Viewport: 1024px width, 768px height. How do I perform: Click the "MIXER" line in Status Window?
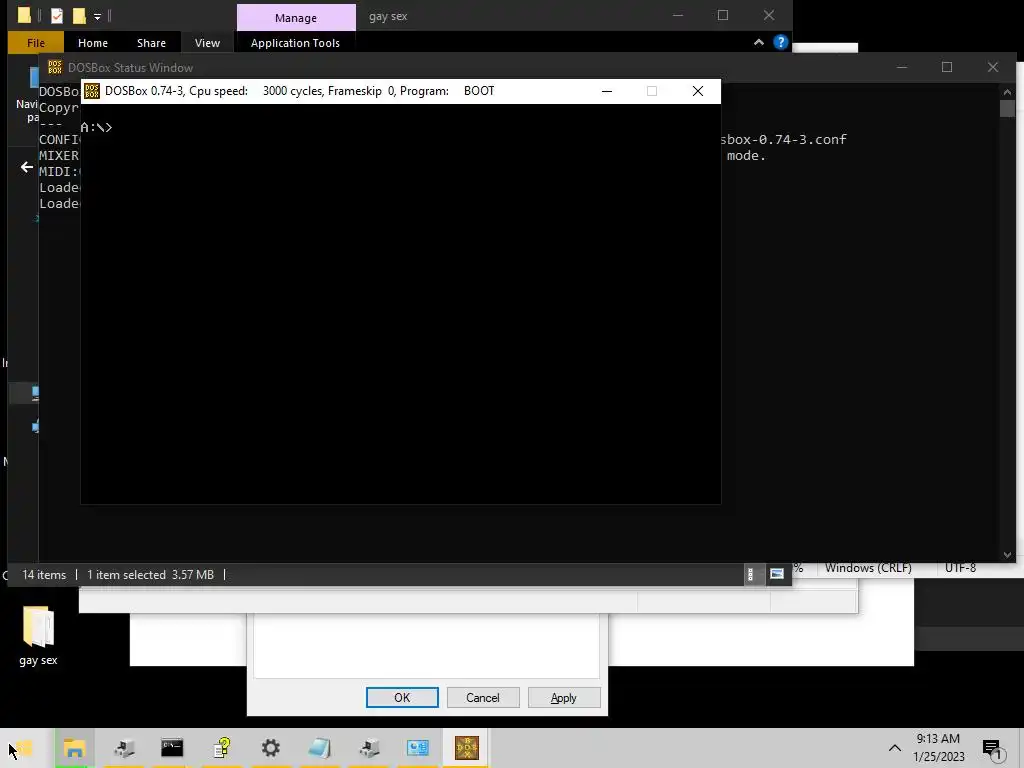[59, 155]
